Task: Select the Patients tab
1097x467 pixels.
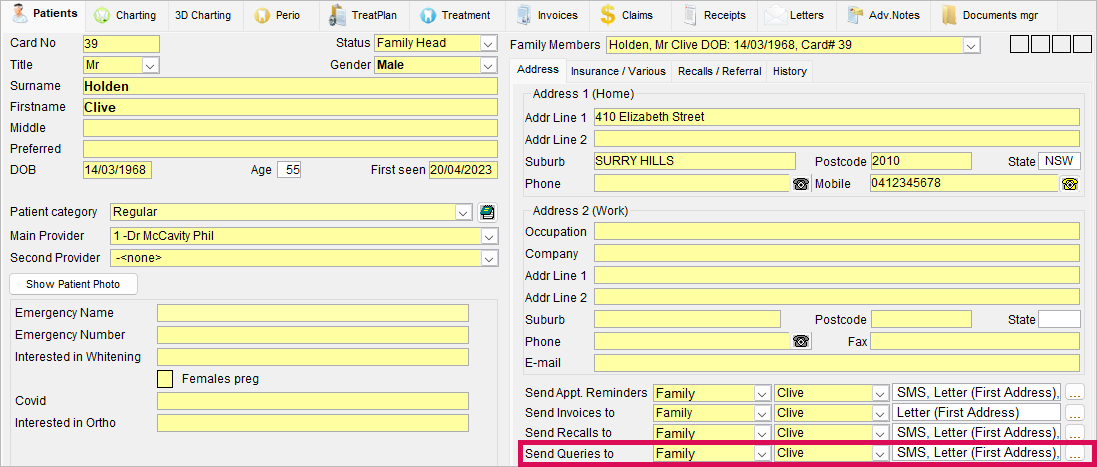Action: click(43, 14)
